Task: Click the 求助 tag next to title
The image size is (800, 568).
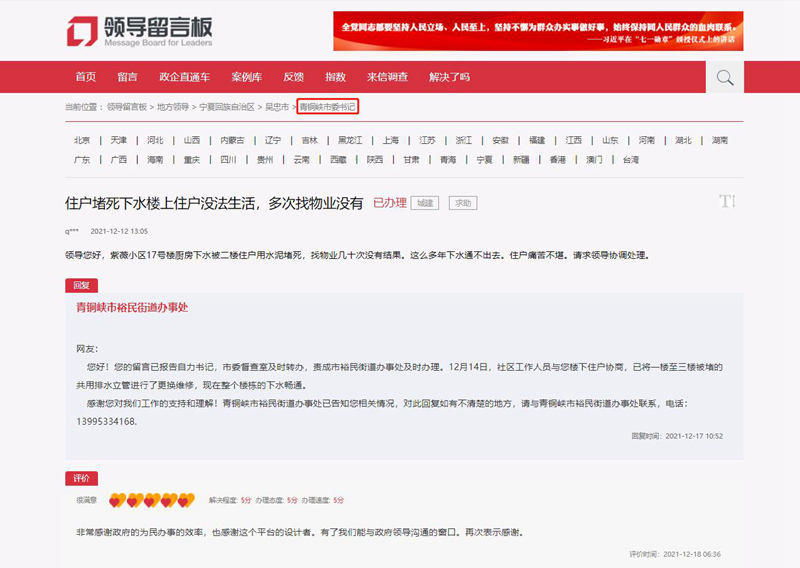Action: click(x=462, y=203)
